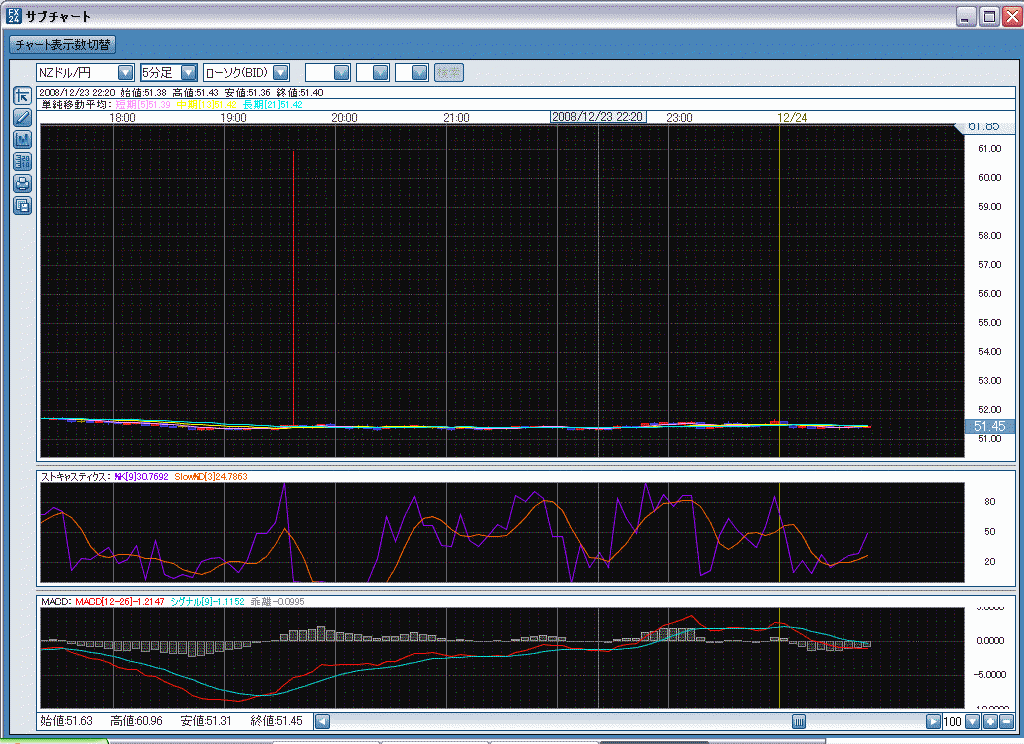Open the ローソク(BID) chart type dropdown
The width and height of the screenshot is (1024, 744).
281,72
